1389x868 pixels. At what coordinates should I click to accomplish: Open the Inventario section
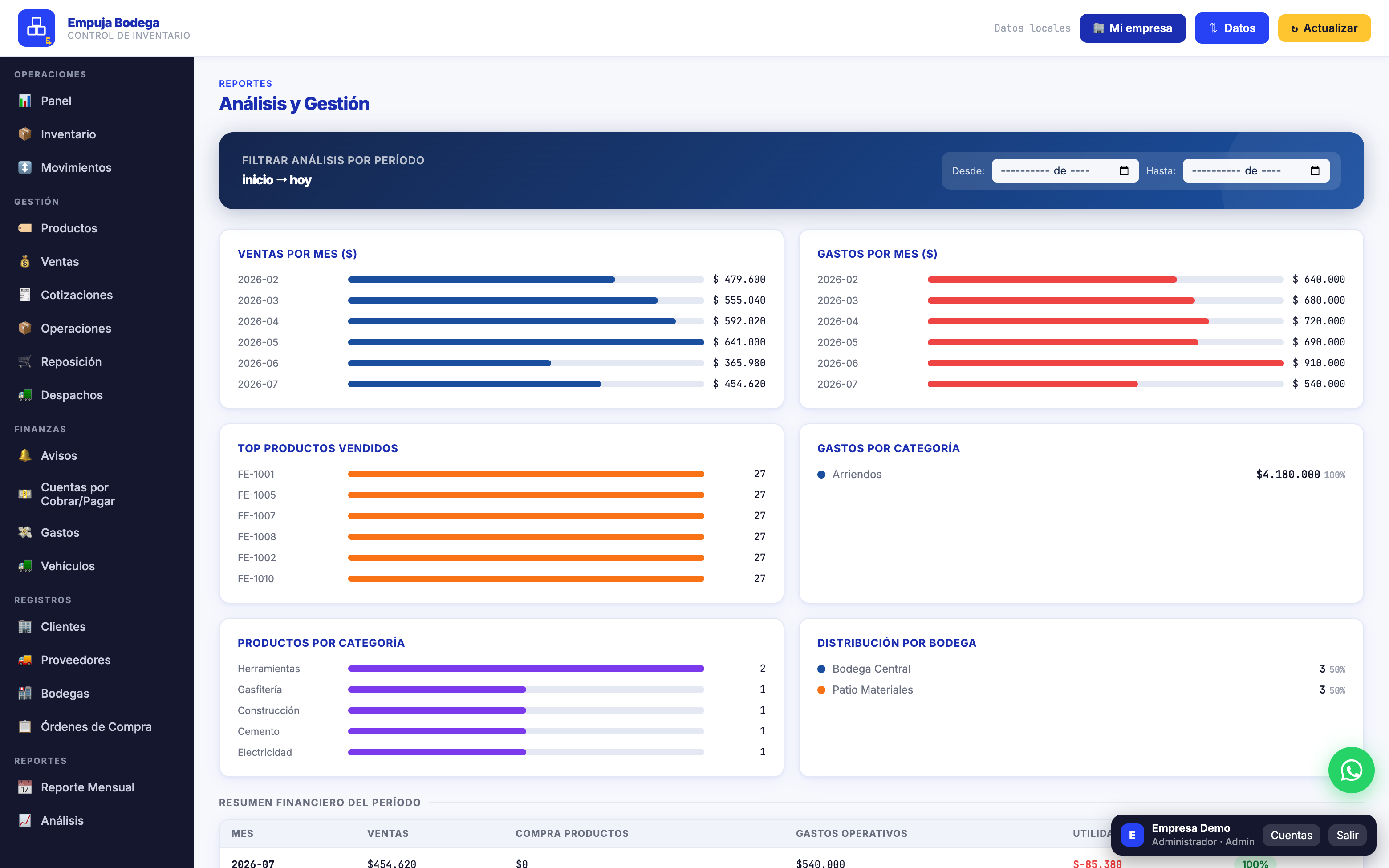(x=97, y=134)
